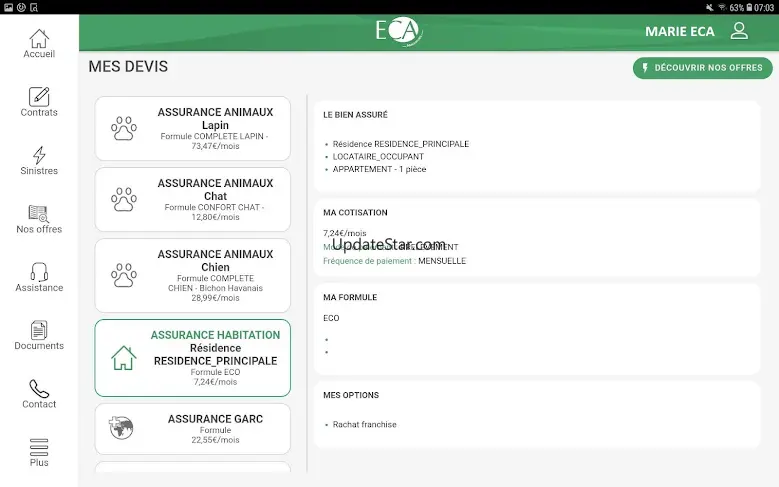
Task: Open the Plus hamburger menu icon
Action: coord(39,447)
